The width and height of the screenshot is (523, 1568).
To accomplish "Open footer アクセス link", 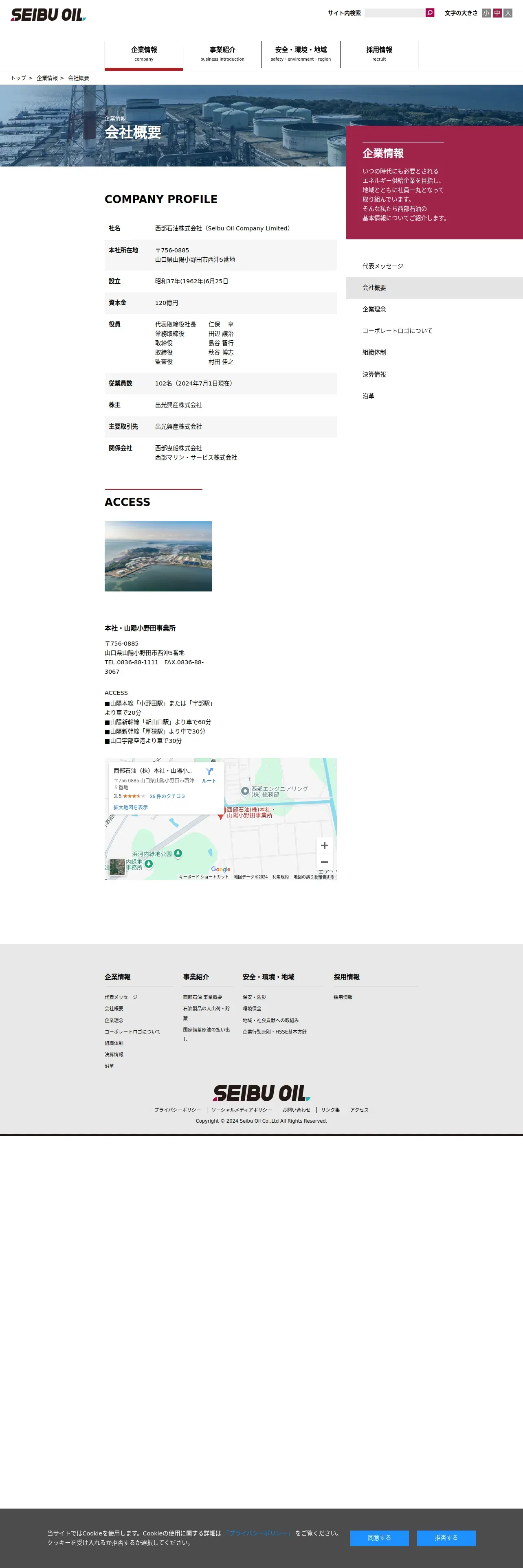I will 359,1110.
